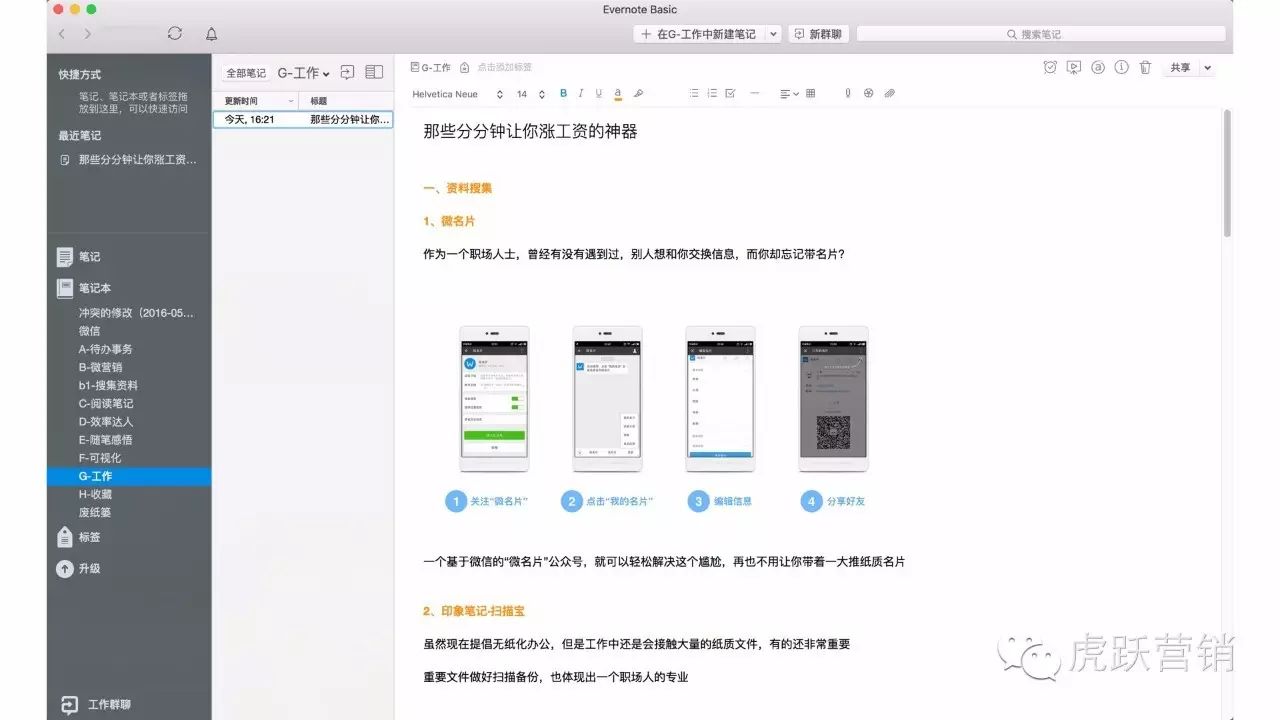The height and width of the screenshot is (720, 1280).
Task: Start a 新群聊 group chat
Action: pyautogui.click(x=818, y=34)
